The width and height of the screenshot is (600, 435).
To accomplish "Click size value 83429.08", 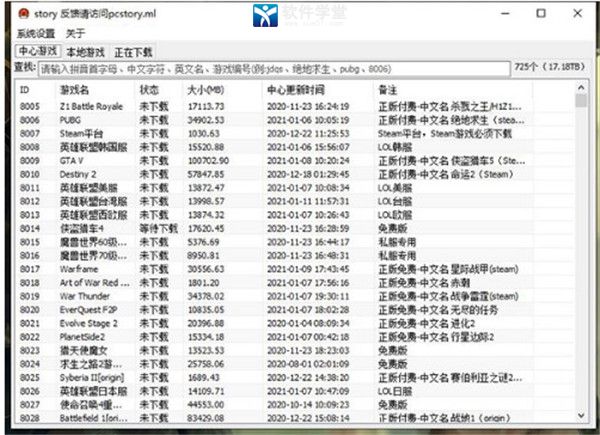I will pos(206,418).
